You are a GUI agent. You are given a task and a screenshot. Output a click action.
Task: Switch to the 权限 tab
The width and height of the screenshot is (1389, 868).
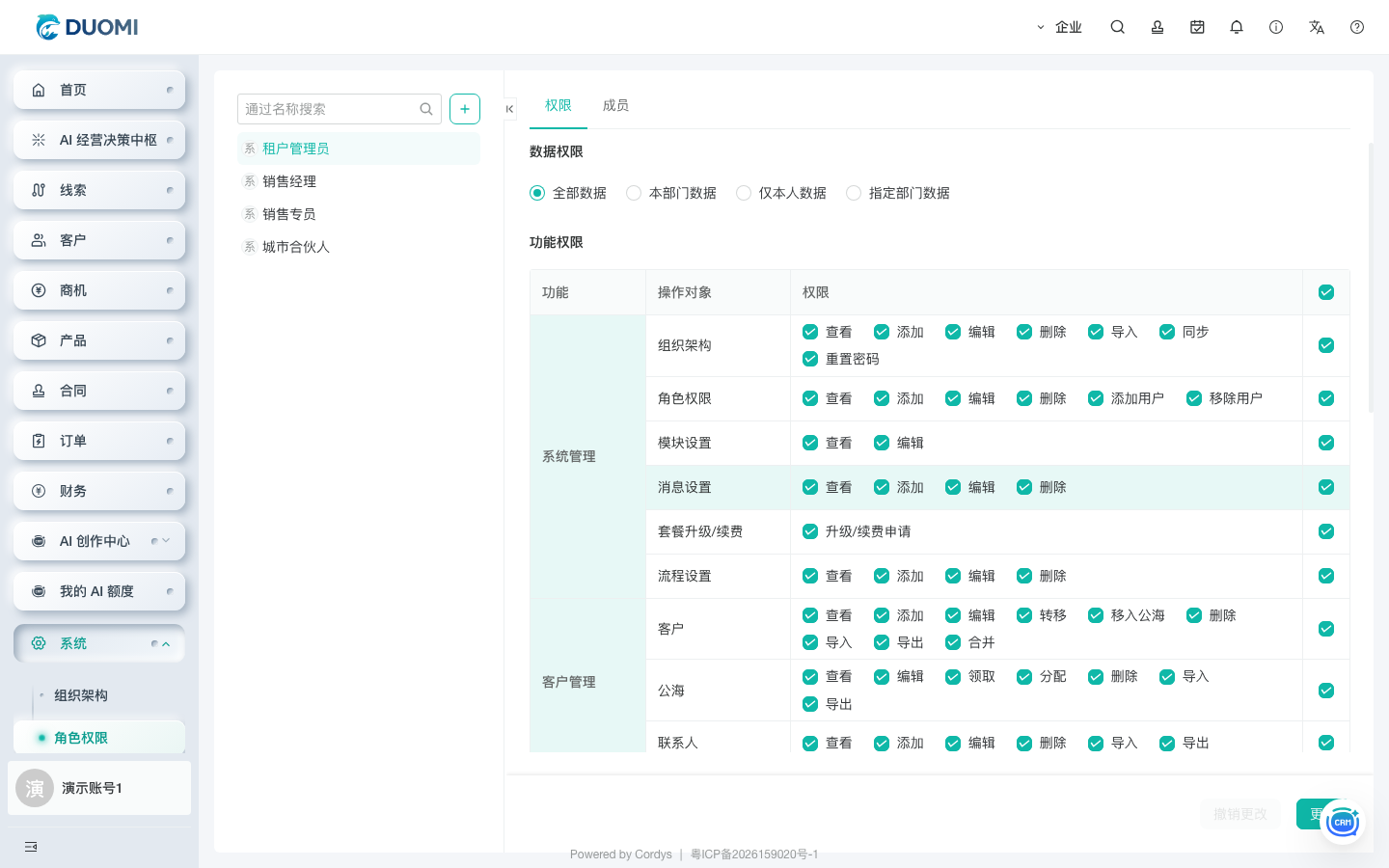(x=558, y=105)
